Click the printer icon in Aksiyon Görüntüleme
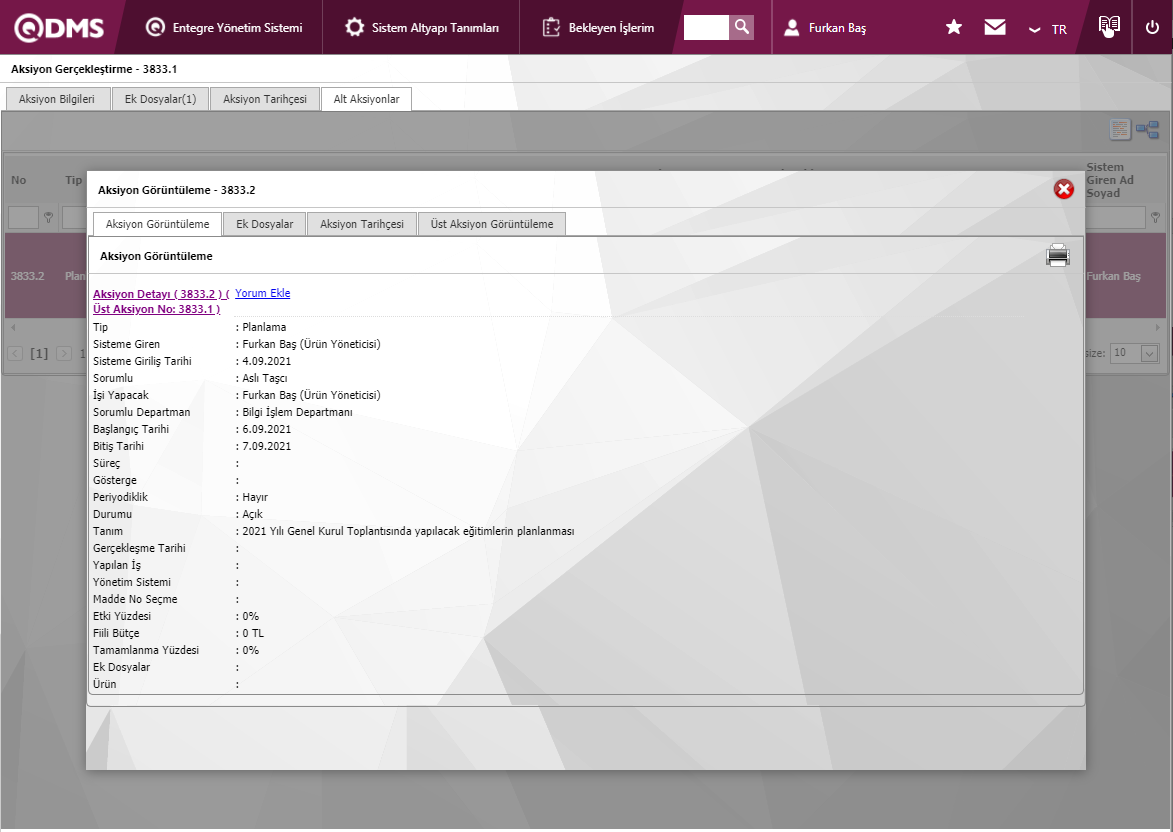The image size is (1173, 832). pos(1057,256)
